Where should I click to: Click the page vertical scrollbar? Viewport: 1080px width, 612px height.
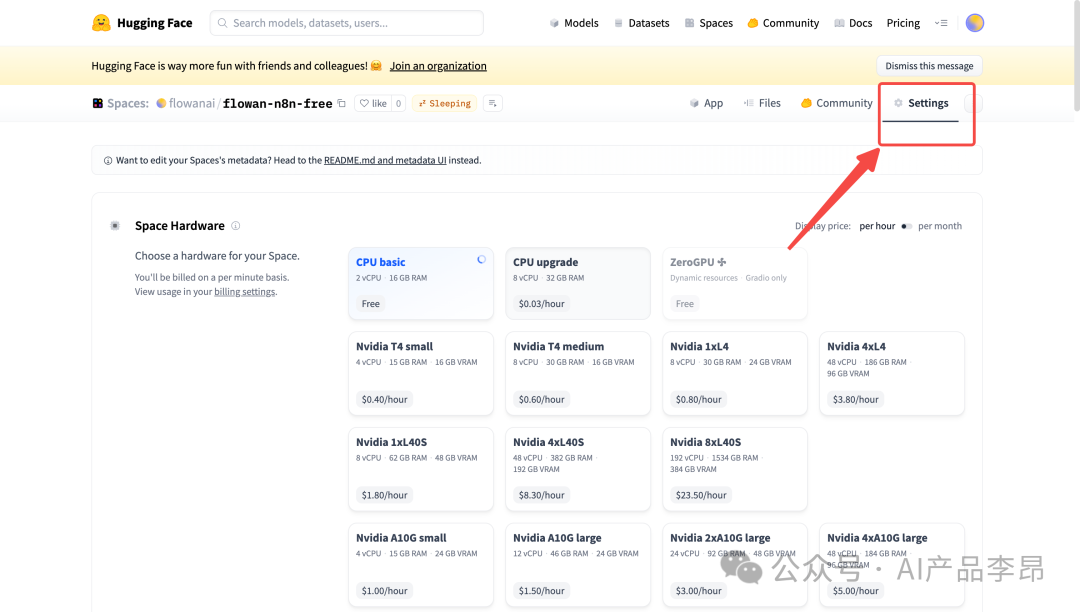tap(1077, 56)
